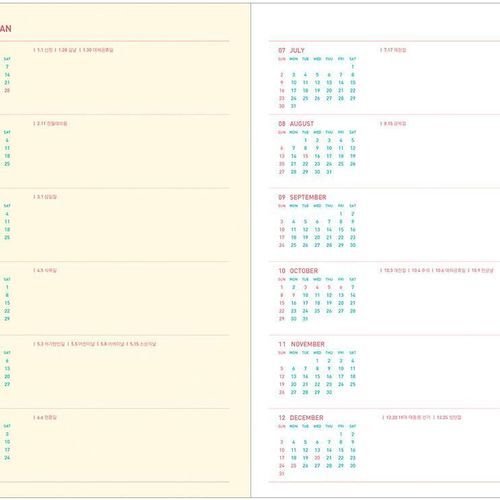The height and width of the screenshot is (500, 500).
Task: Select date 31 in the October calendar
Action: pos(305,319)
